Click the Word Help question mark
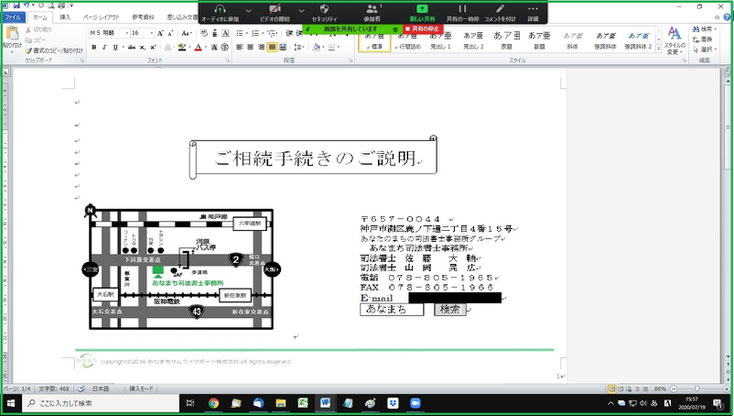The width and height of the screenshot is (734, 416). [727, 17]
